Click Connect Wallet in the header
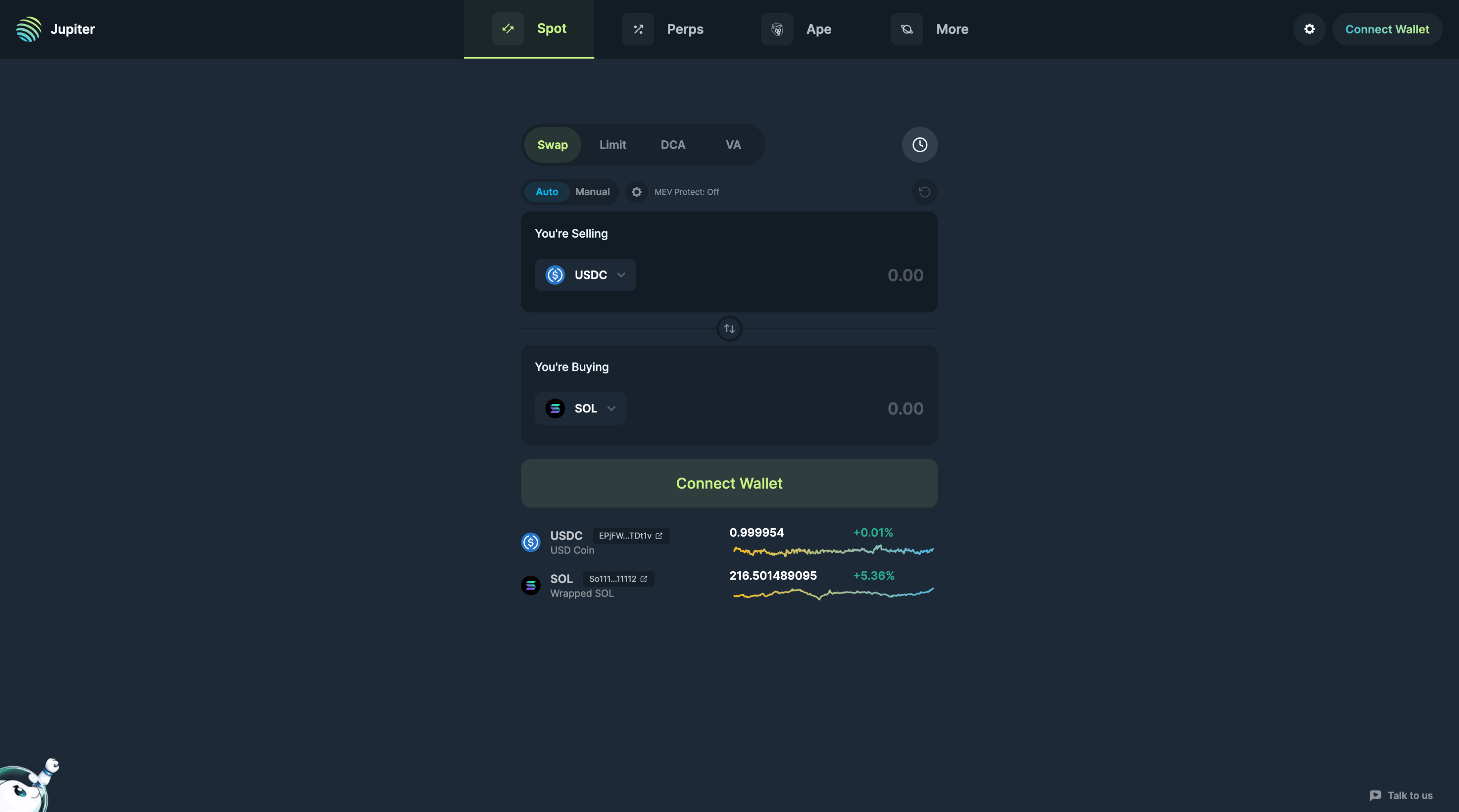The width and height of the screenshot is (1459, 812). (x=1387, y=29)
